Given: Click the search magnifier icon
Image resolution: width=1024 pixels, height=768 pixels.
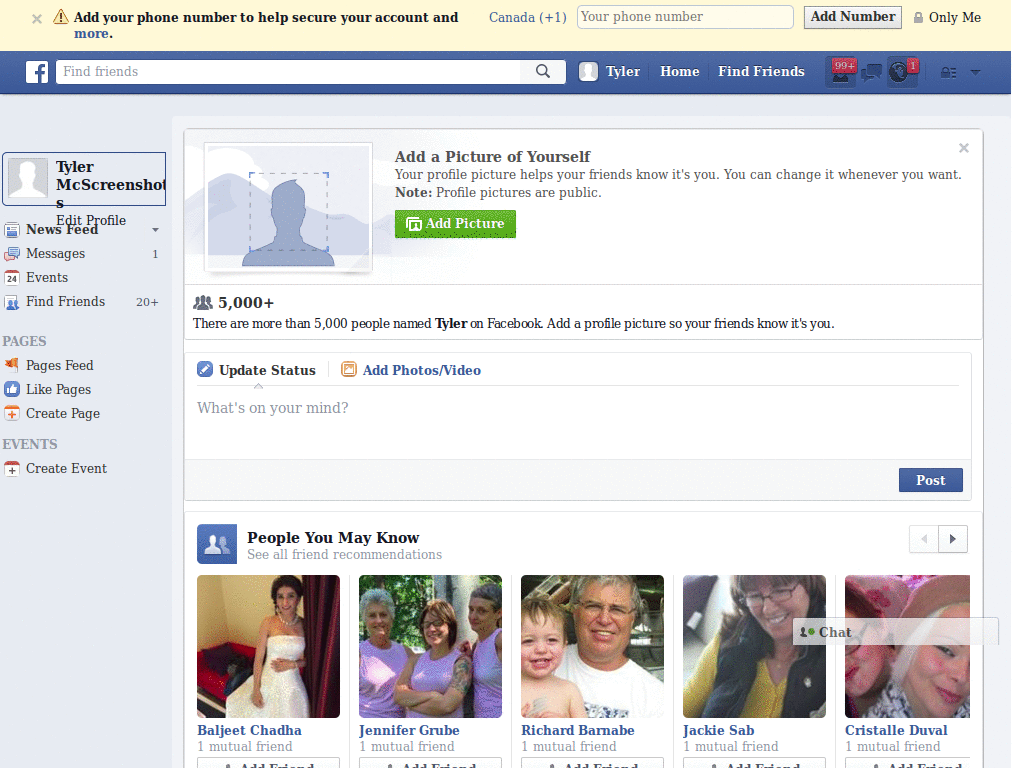Looking at the screenshot, I should 543,71.
